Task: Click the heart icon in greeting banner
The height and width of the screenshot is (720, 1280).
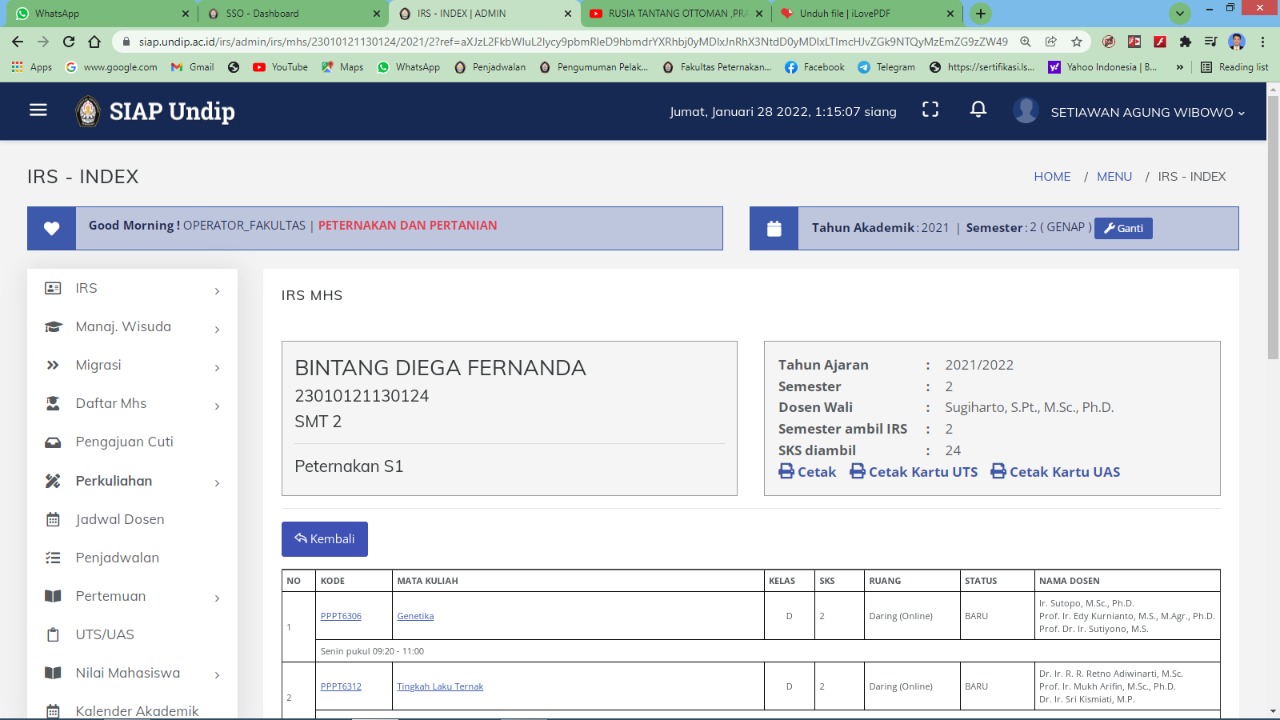Action: [51, 228]
